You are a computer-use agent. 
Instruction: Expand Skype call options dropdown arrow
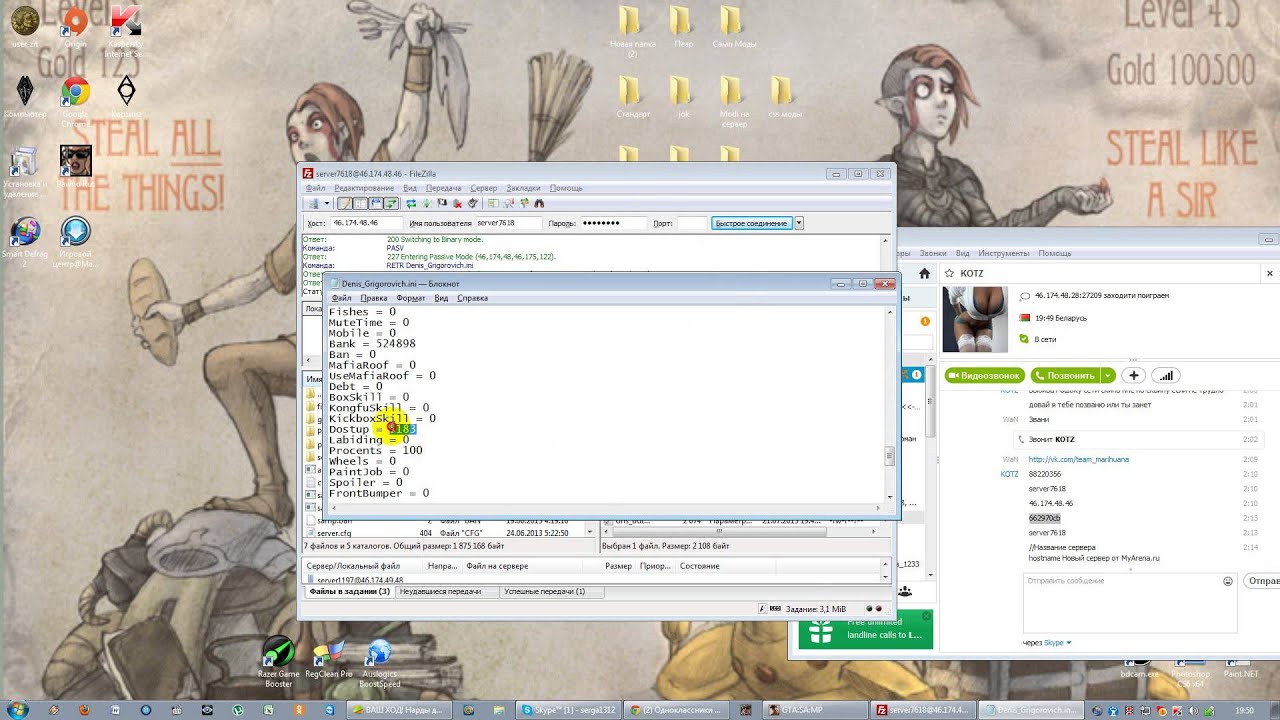(x=1108, y=375)
